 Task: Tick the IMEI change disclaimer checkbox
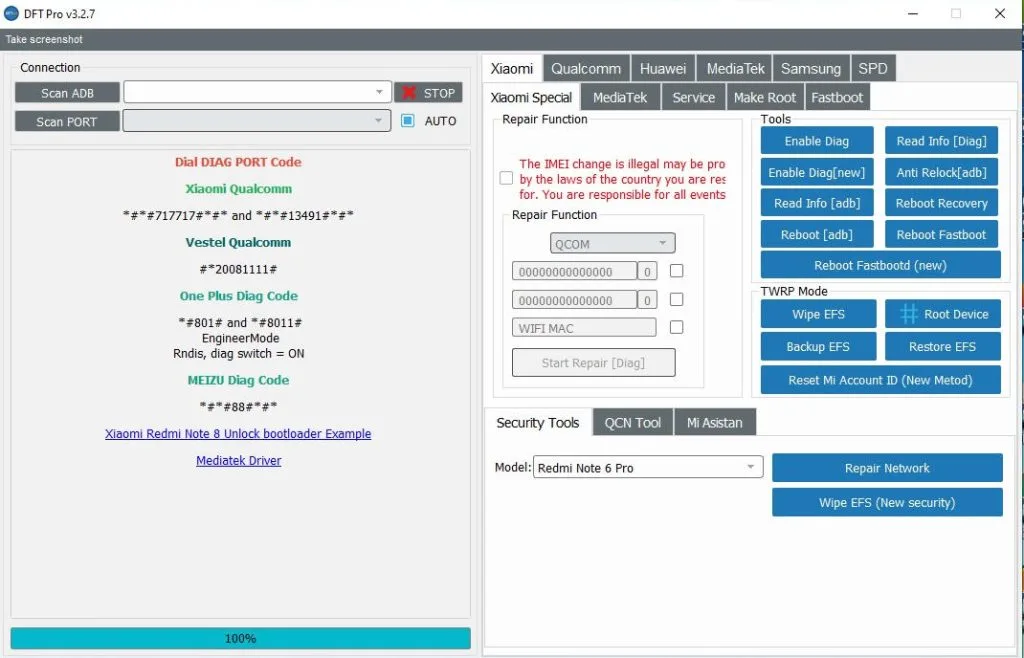(x=506, y=178)
